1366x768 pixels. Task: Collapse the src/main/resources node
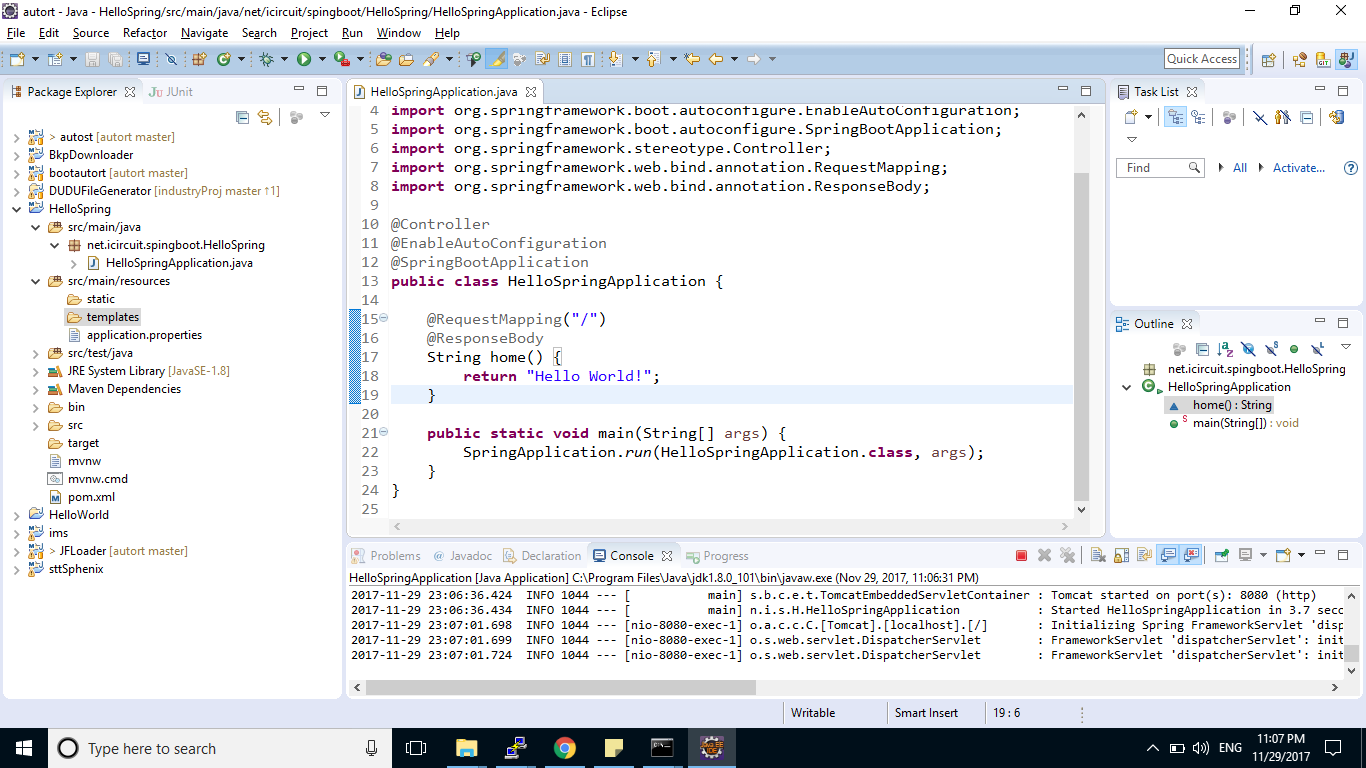point(35,281)
